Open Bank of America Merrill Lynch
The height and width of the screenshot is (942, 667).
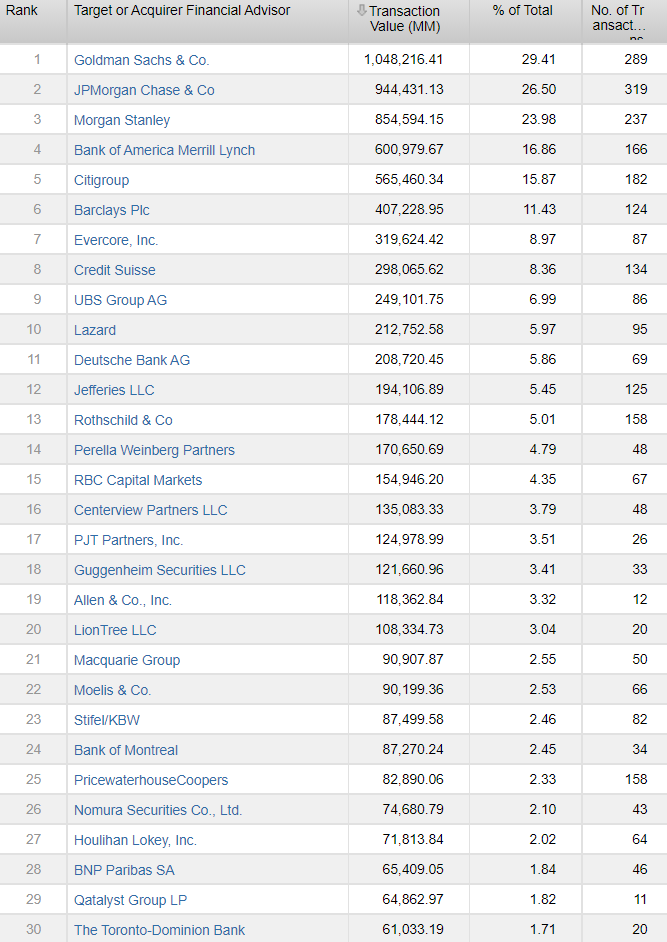[164, 150]
